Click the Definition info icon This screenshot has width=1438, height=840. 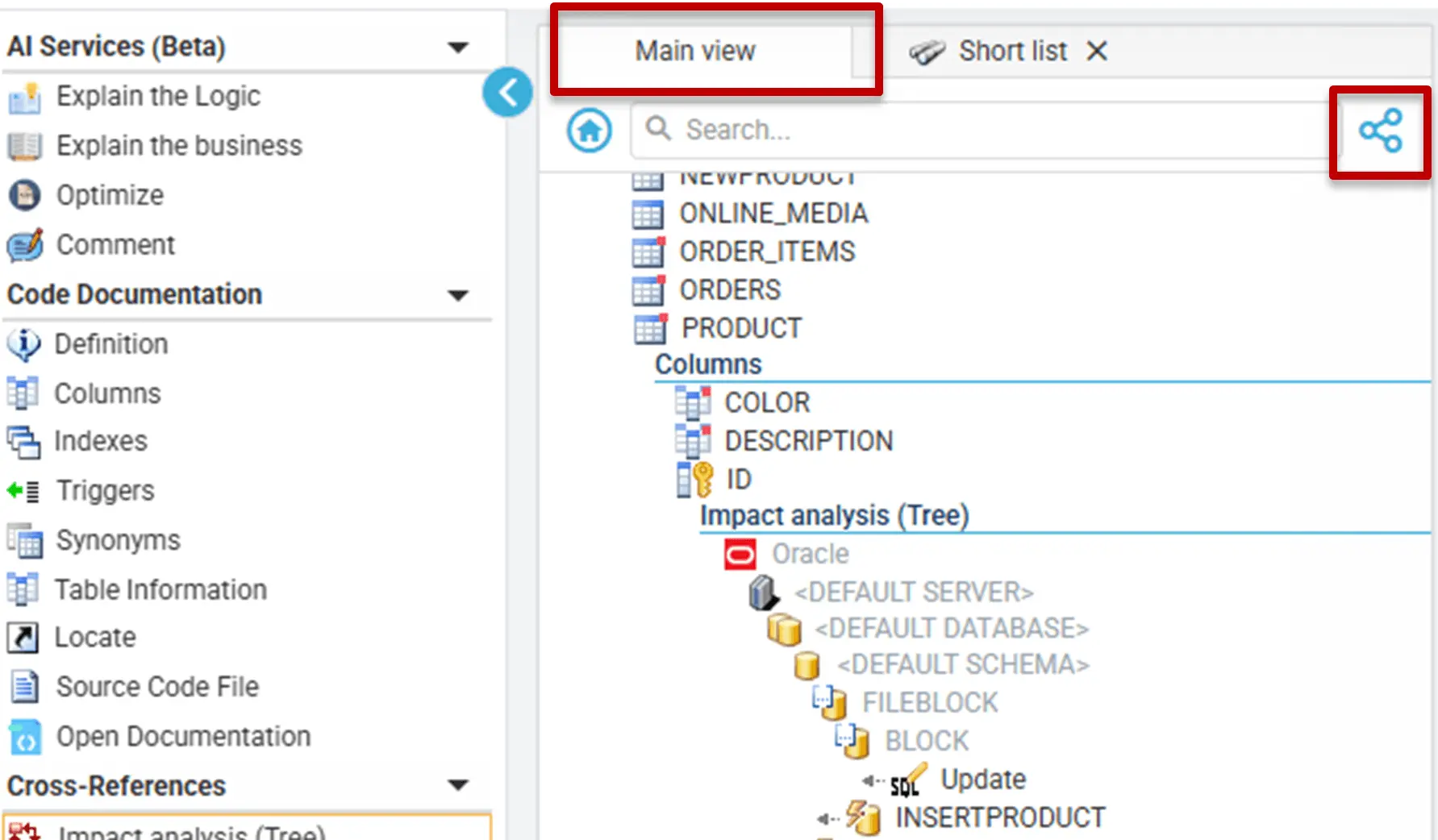pyautogui.click(x=23, y=344)
